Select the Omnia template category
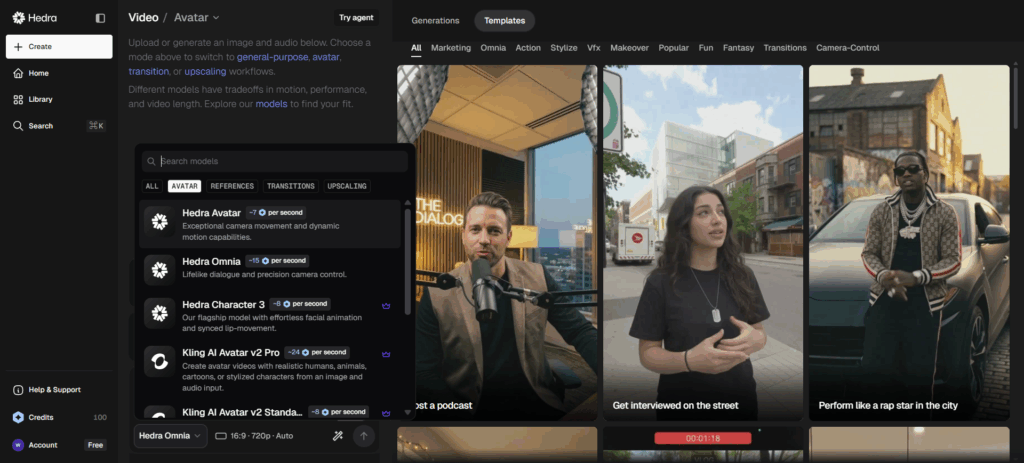 tap(493, 48)
